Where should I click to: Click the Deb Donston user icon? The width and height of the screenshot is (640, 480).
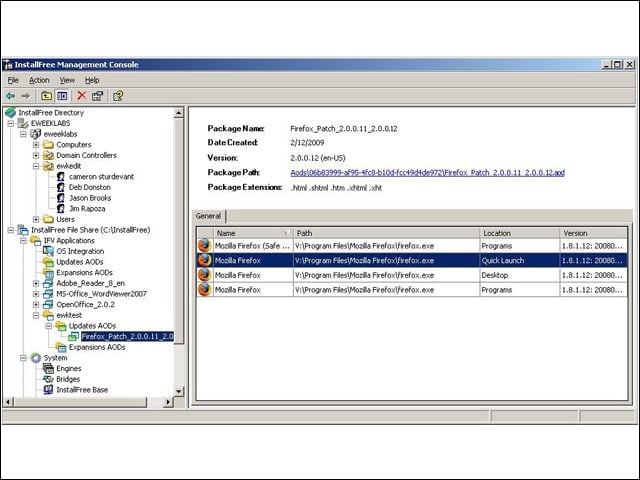tap(61, 187)
